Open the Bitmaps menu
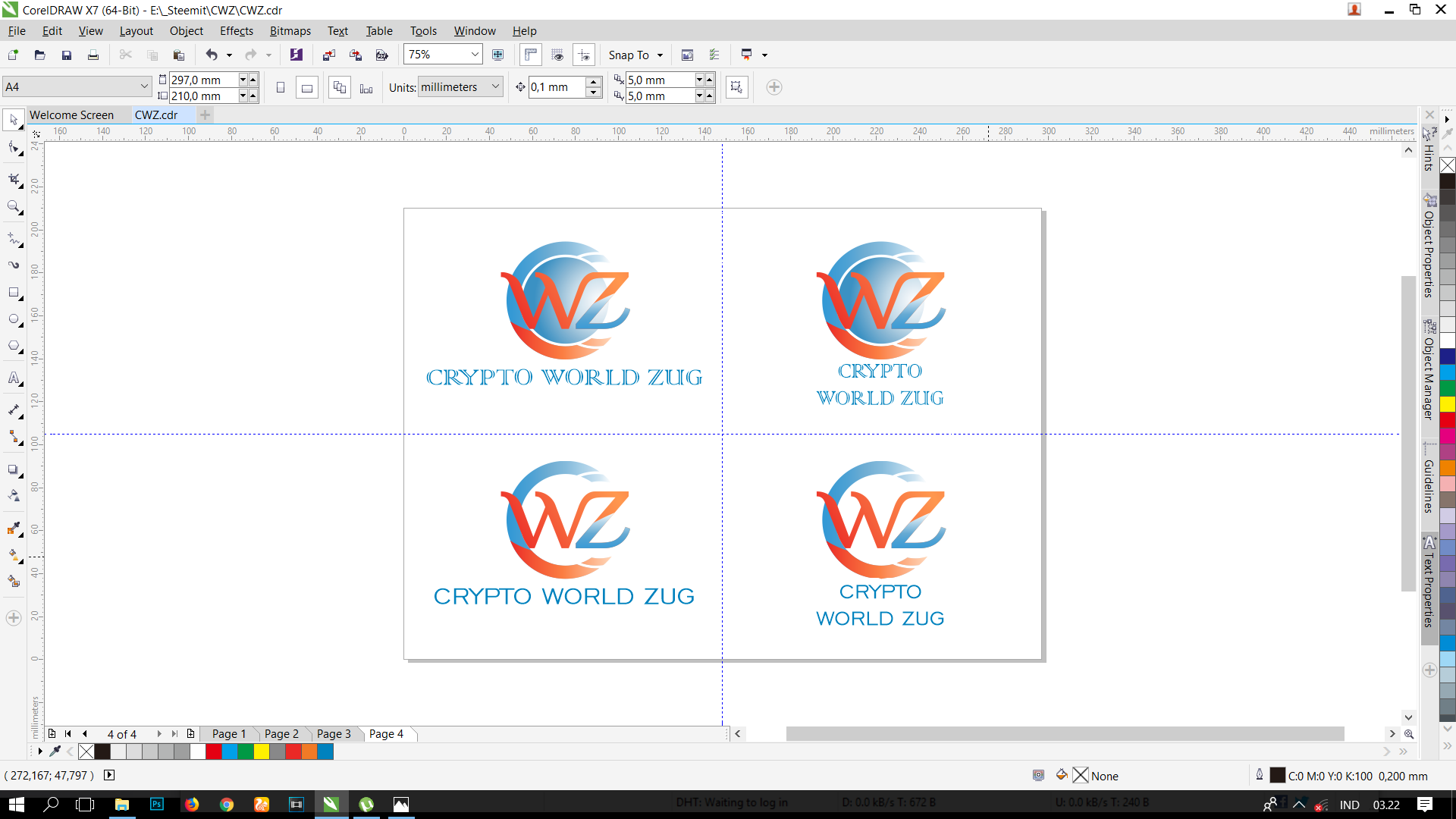1456x819 pixels. pos(290,30)
